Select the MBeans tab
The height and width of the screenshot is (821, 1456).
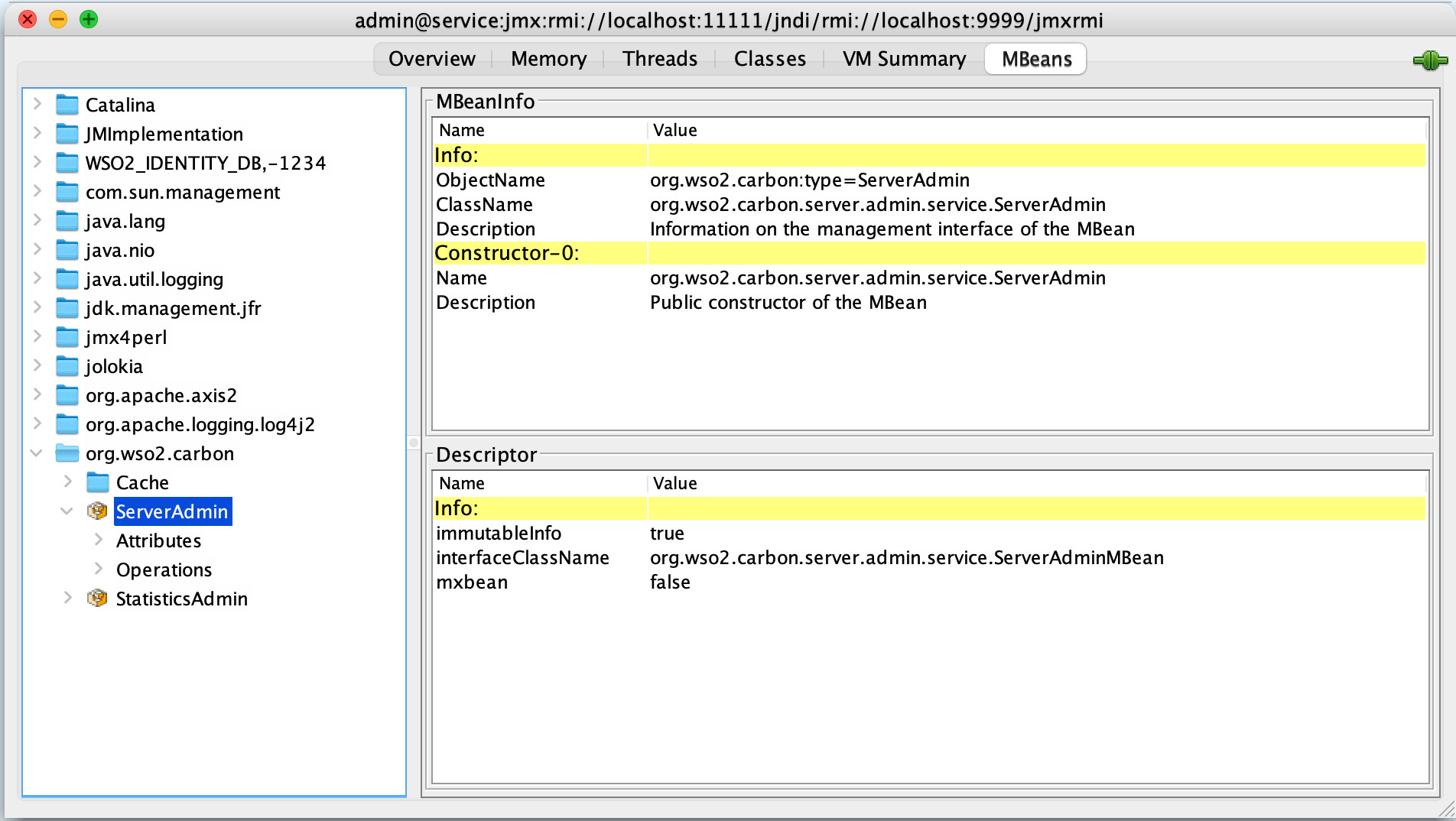1036,59
